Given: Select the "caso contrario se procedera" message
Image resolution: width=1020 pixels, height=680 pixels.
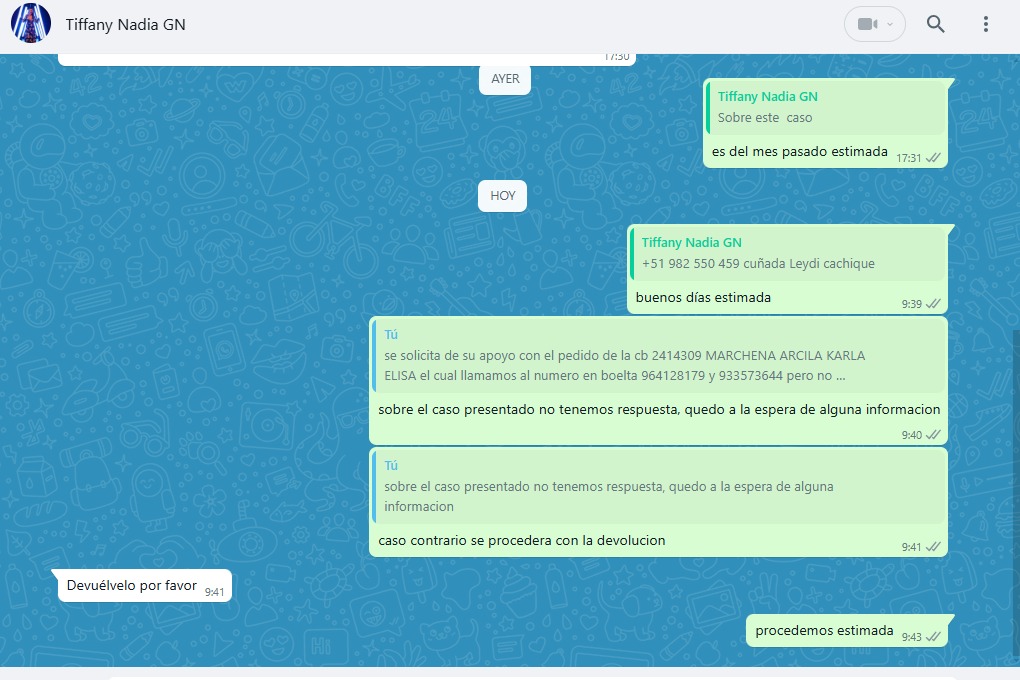Looking at the screenshot, I should click(522, 541).
